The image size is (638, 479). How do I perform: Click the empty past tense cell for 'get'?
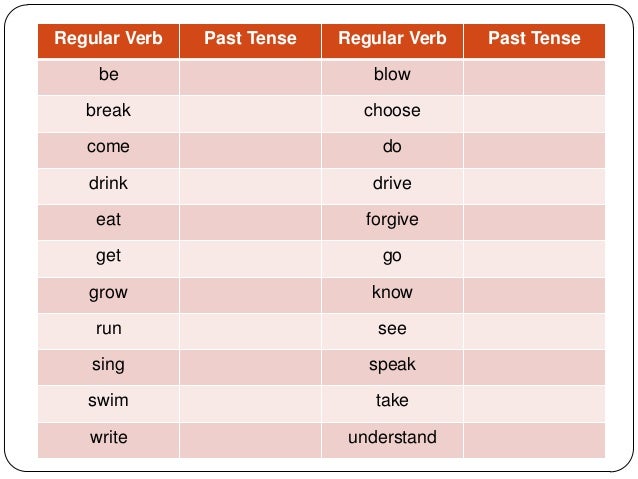pos(250,259)
